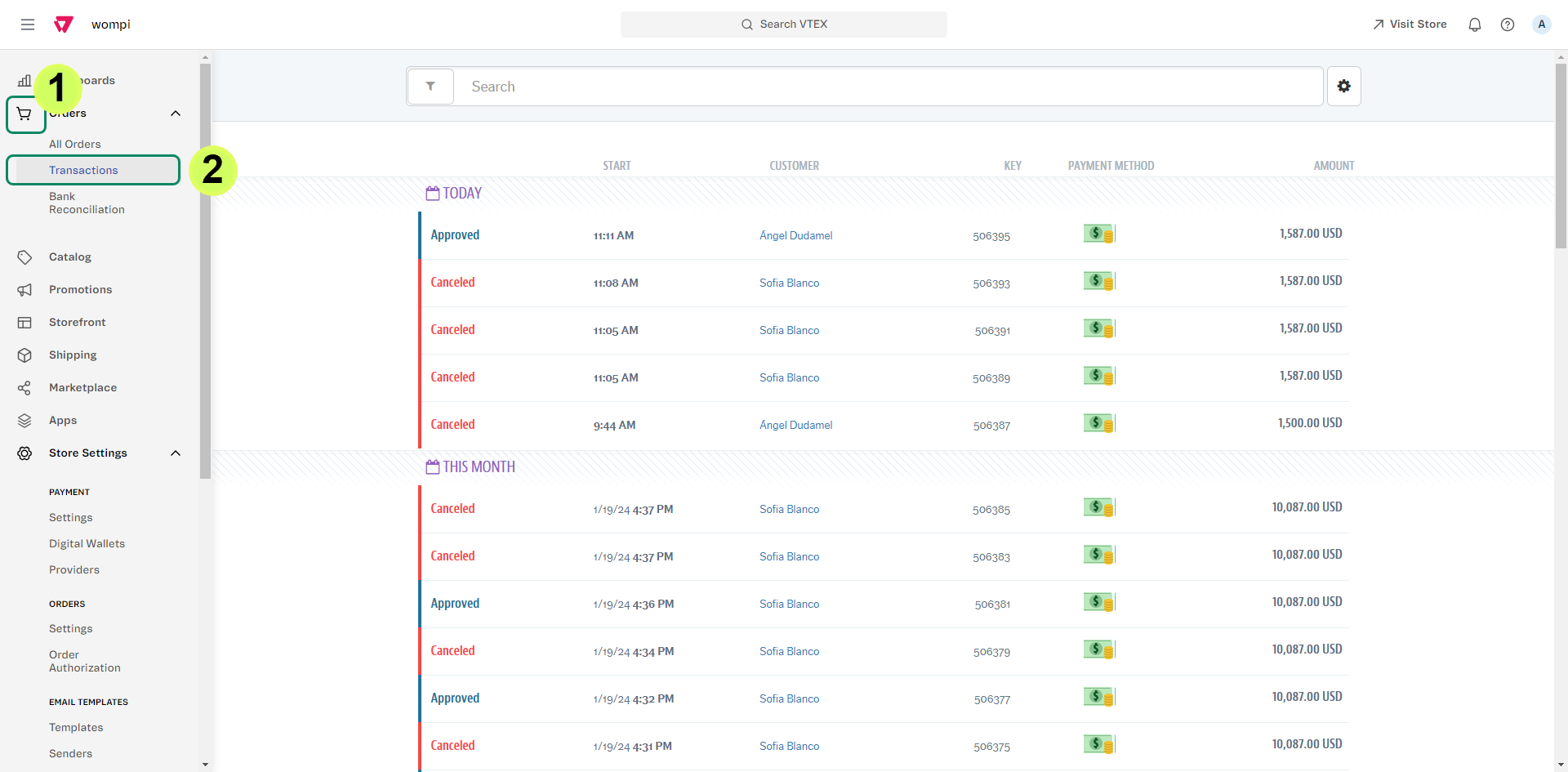Select Bank Reconciliation menu item
1568x772 pixels.
[87, 203]
